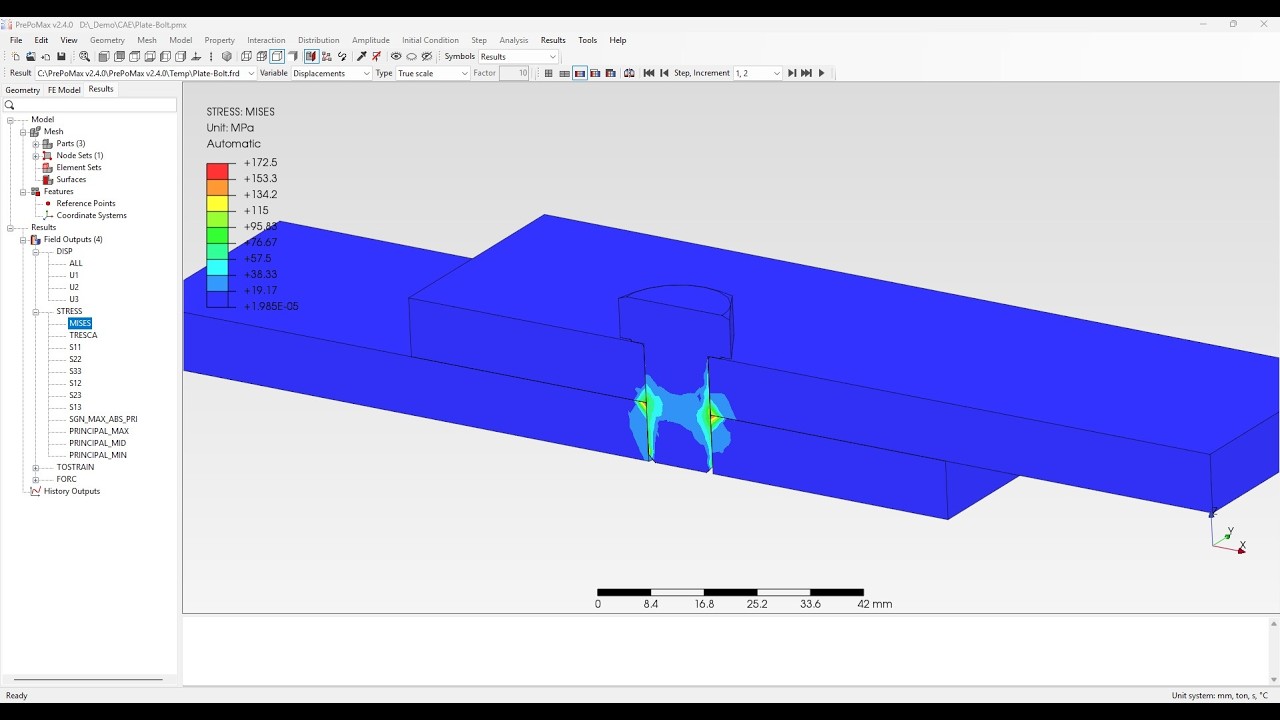This screenshot has height=720, width=1280.
Task: Play the results animation
Action: pos(822,73)
